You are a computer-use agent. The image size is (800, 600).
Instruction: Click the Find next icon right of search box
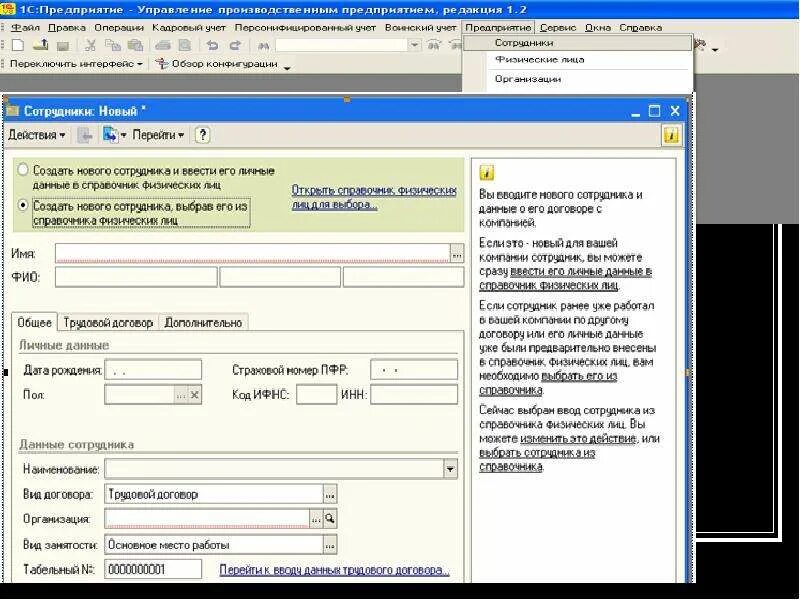pos(434,45)
